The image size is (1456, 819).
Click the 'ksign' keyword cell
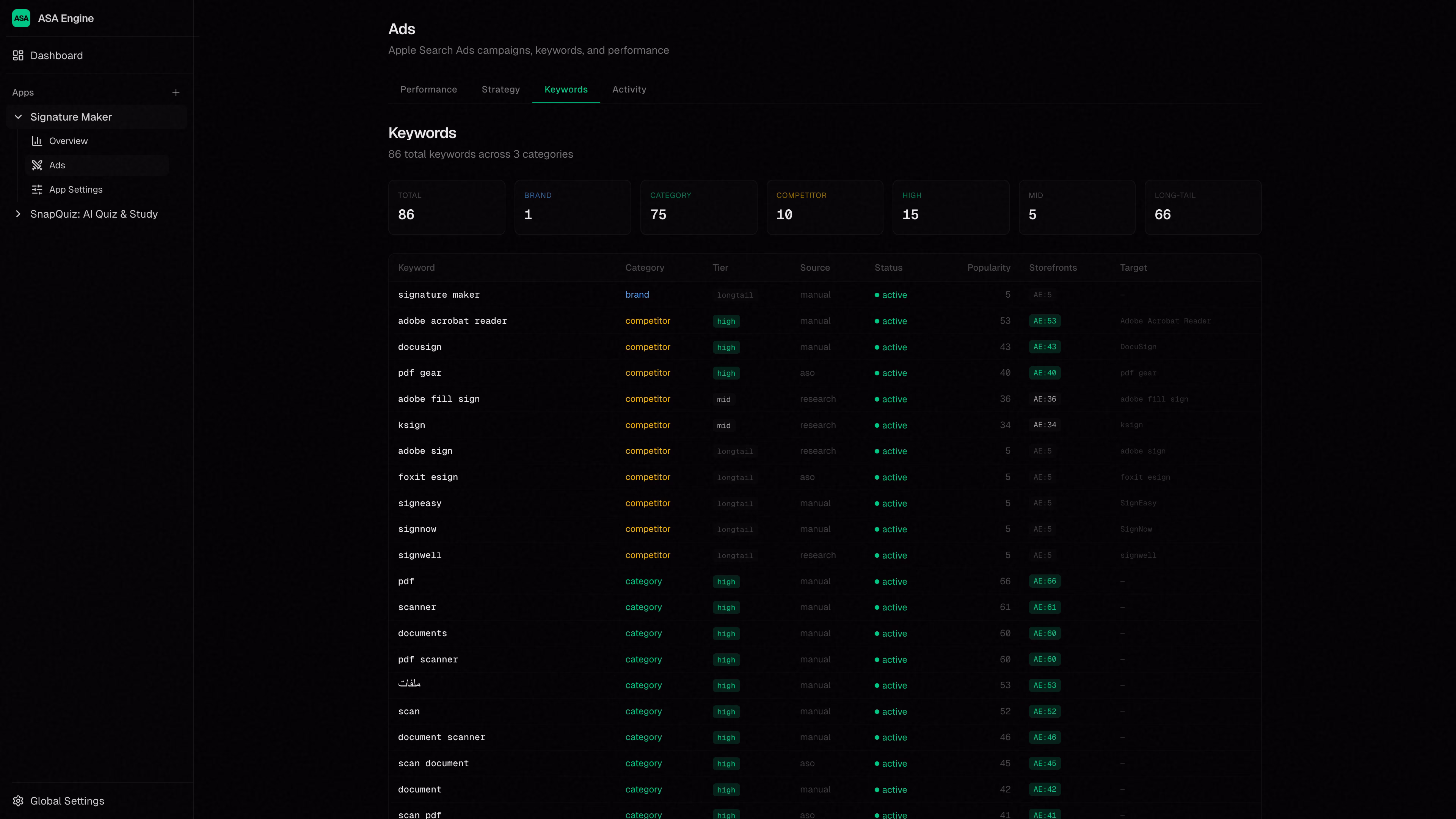411,425
